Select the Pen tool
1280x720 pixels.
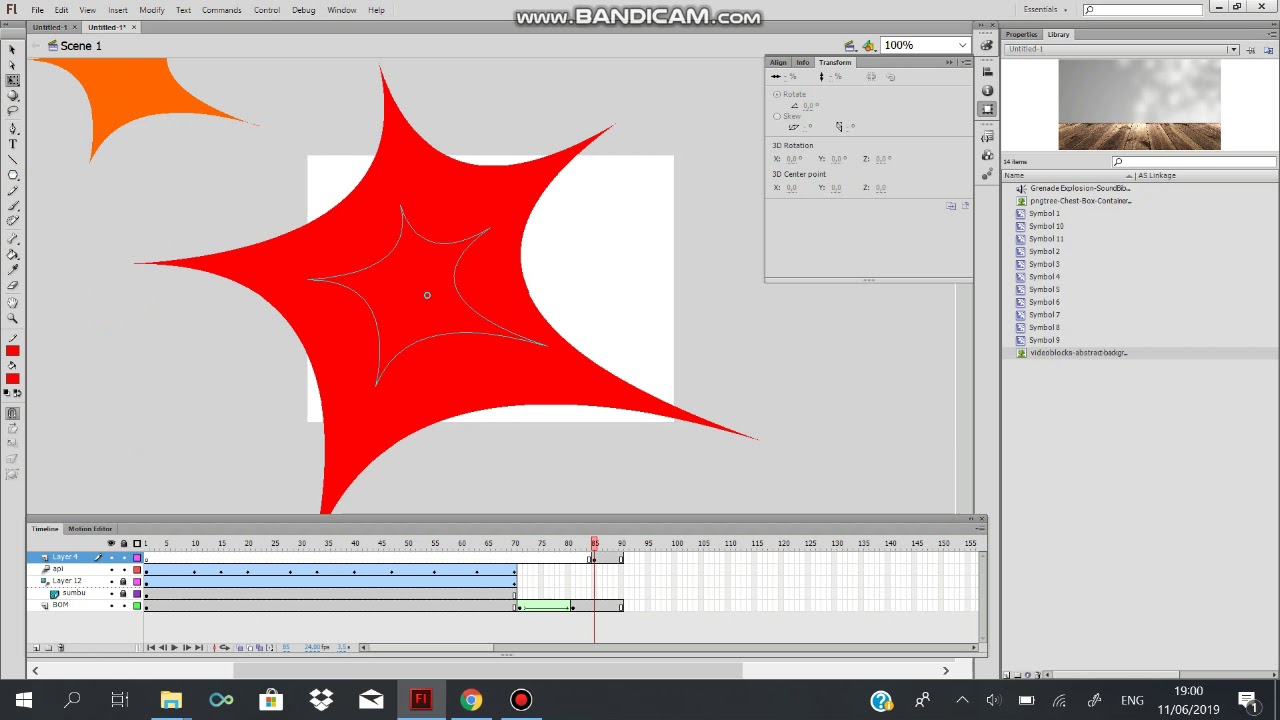click(12, 128)
